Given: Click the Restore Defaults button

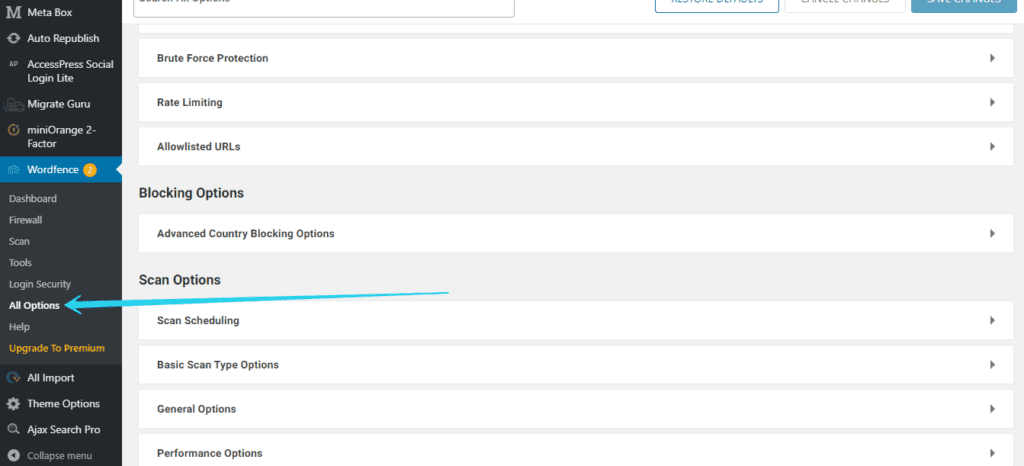Looking at the screenshot, I should pos(716,4).
